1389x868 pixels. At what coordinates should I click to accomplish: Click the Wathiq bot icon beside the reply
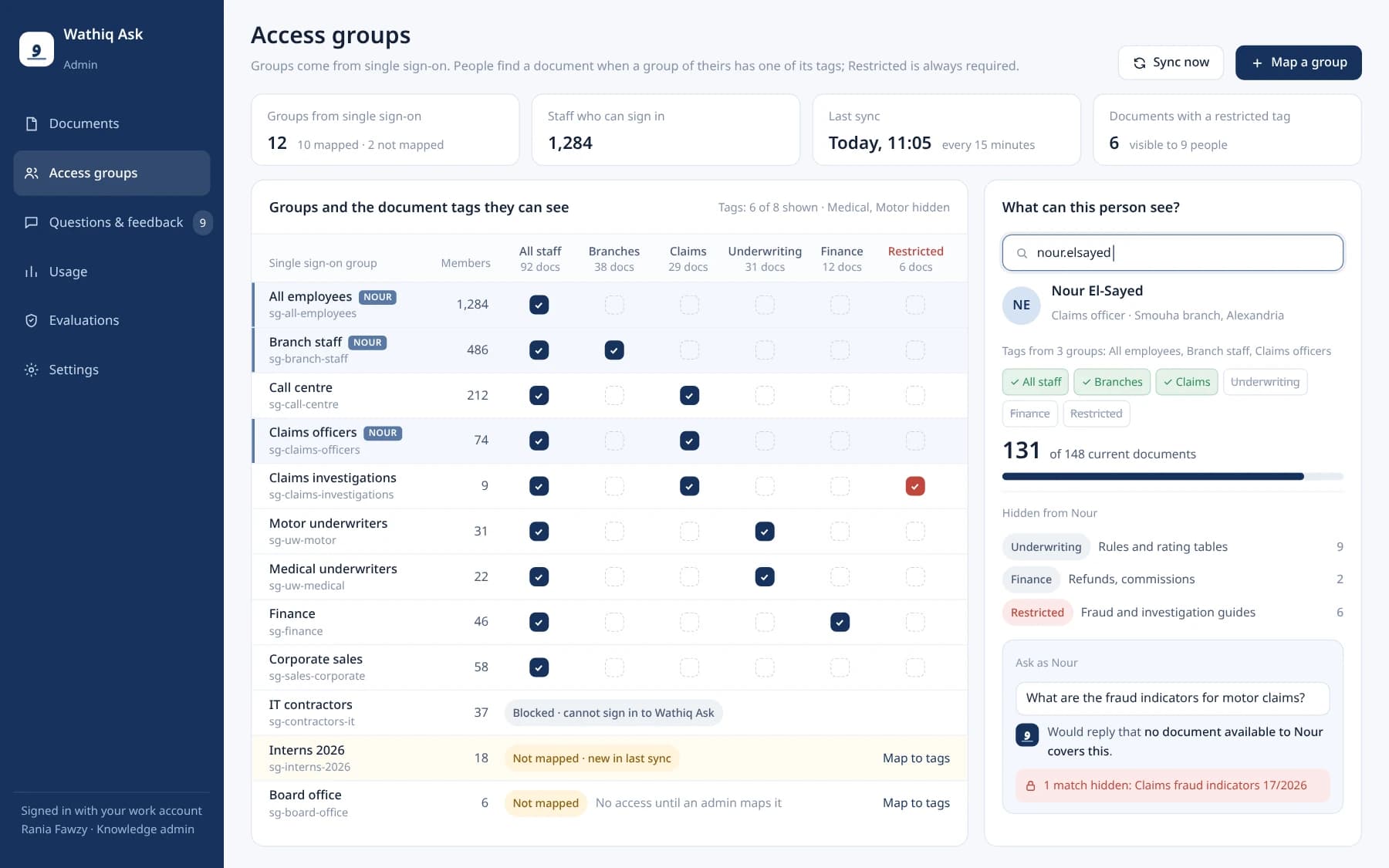[x=1026, y=735]
